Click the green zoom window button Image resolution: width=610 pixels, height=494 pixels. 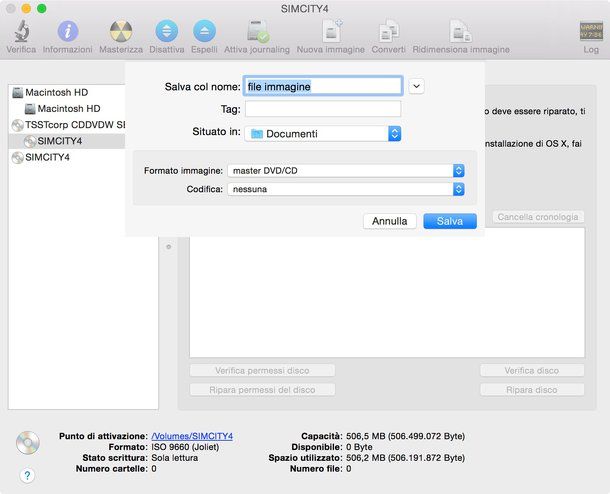[x=41, y=9]
